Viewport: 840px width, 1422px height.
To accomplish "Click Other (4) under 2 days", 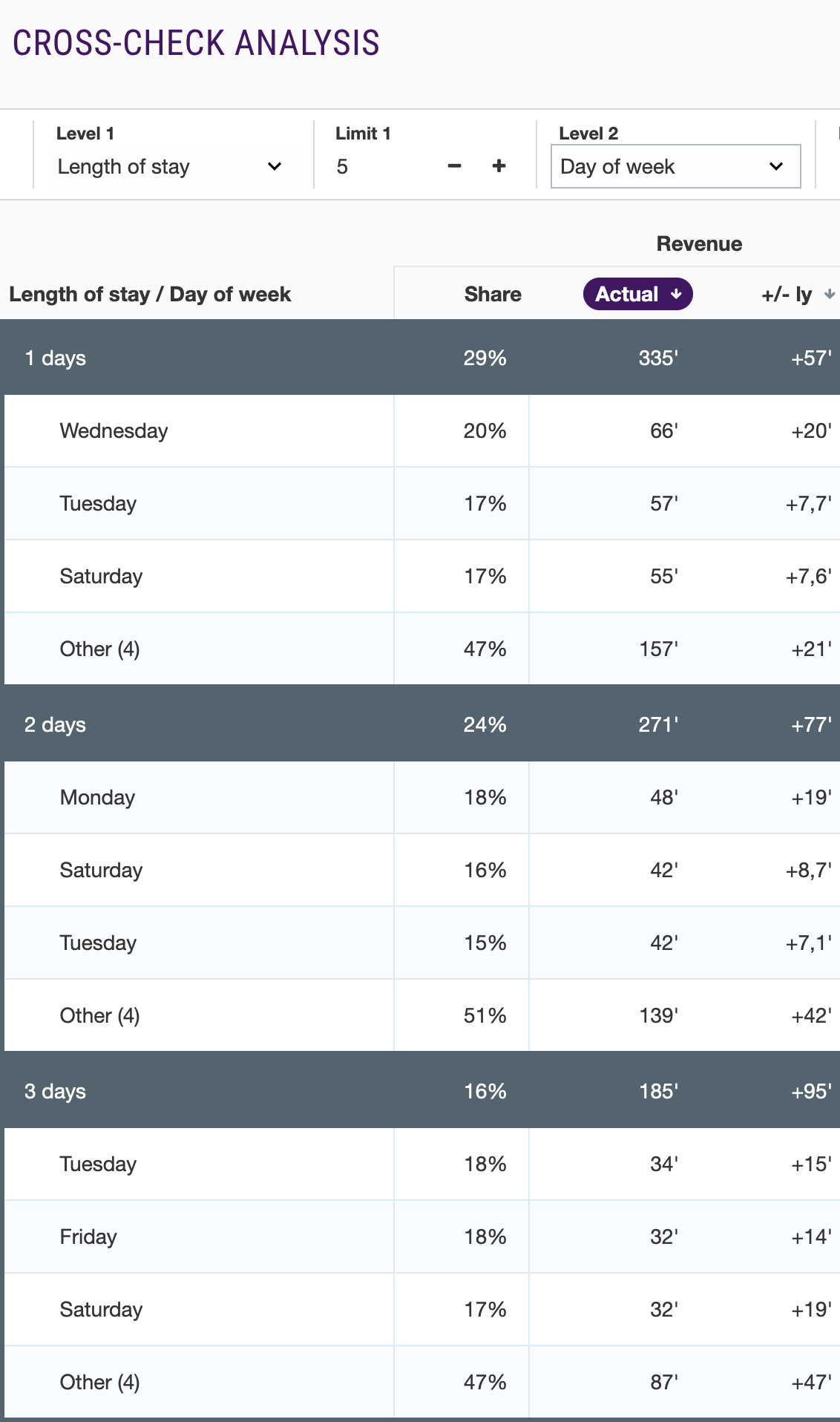I will 99,1015.
